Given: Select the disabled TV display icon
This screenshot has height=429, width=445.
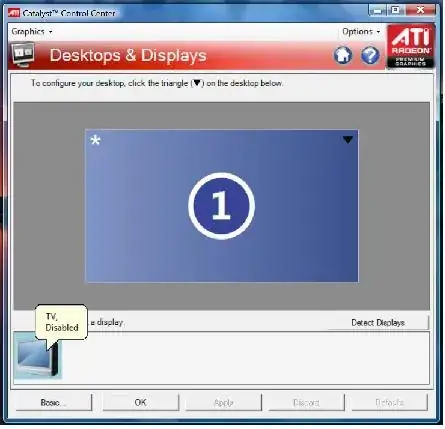Looking at the screenshot, I should pyautogui.click(x=38, y=357).
